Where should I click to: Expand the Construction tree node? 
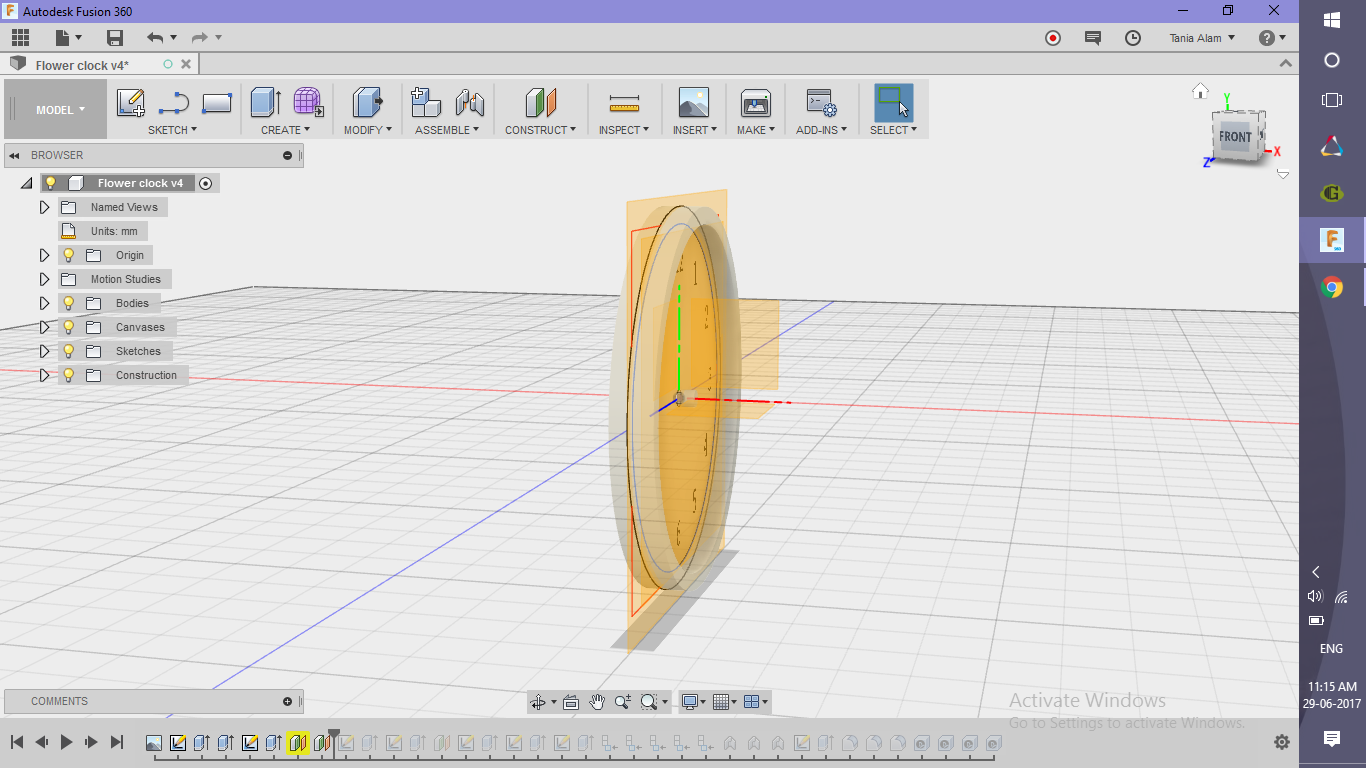pos(44,375)
